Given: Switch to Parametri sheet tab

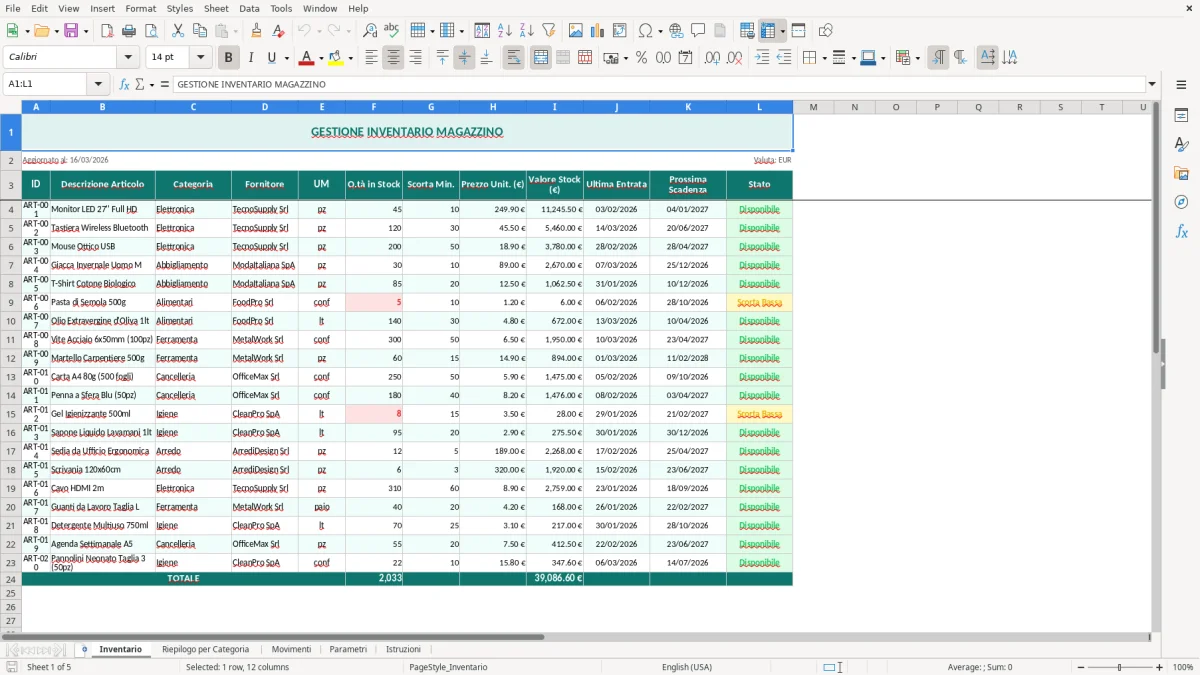Looking at the screenshot, I should pos(348,649).
